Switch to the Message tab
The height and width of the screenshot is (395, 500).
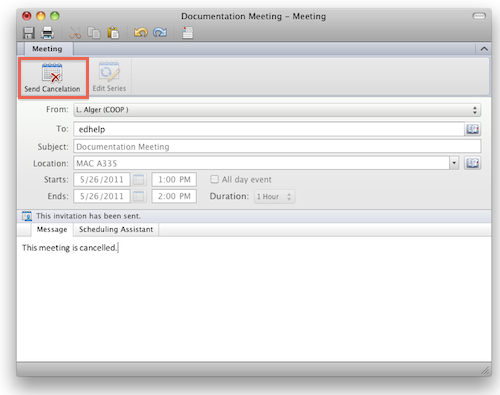click(52, 229)
